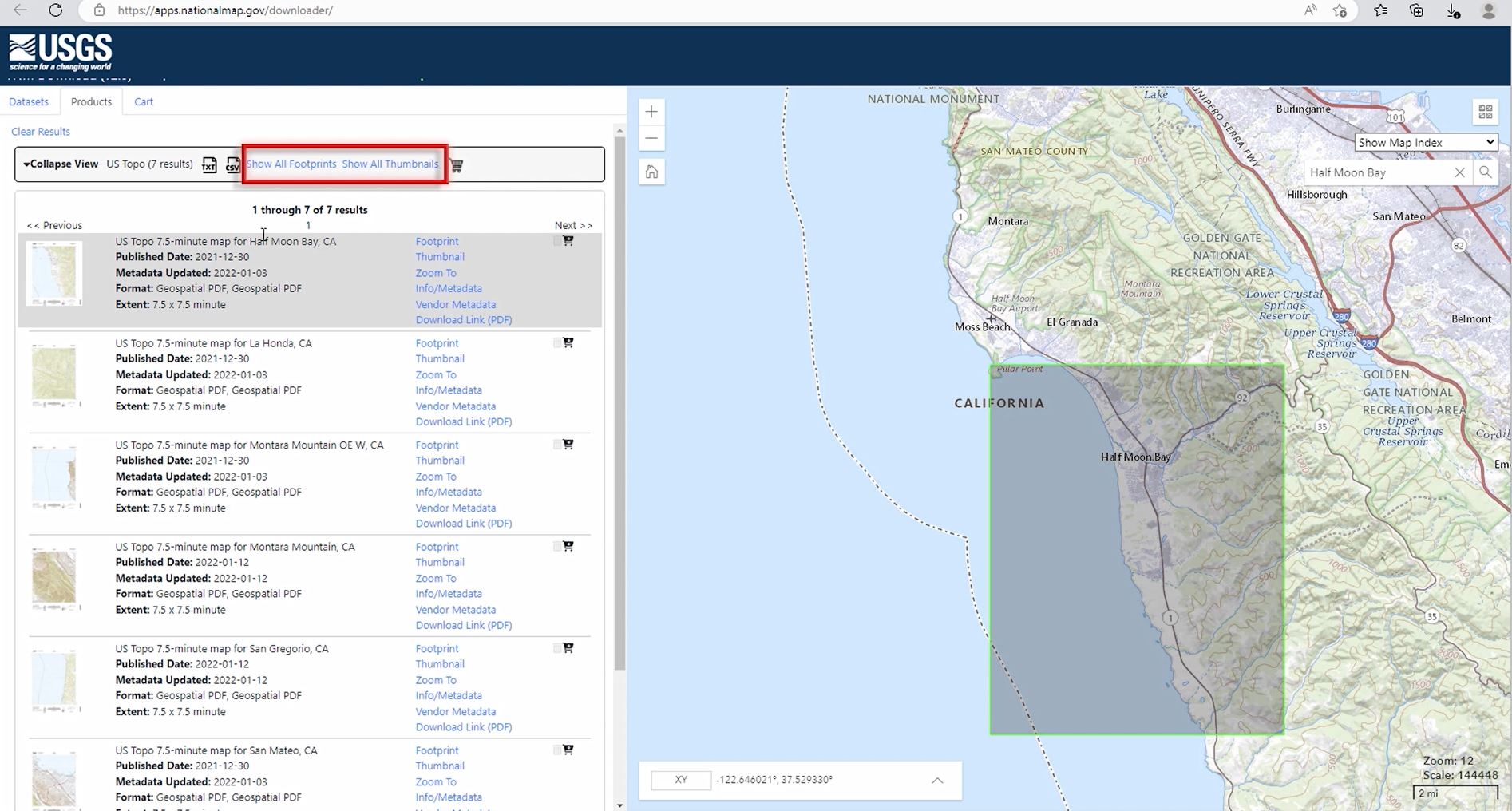Add all US Topo results to cart
Image resolution: width=1512 pixels, height=811 pixels.
coord(457,165)
